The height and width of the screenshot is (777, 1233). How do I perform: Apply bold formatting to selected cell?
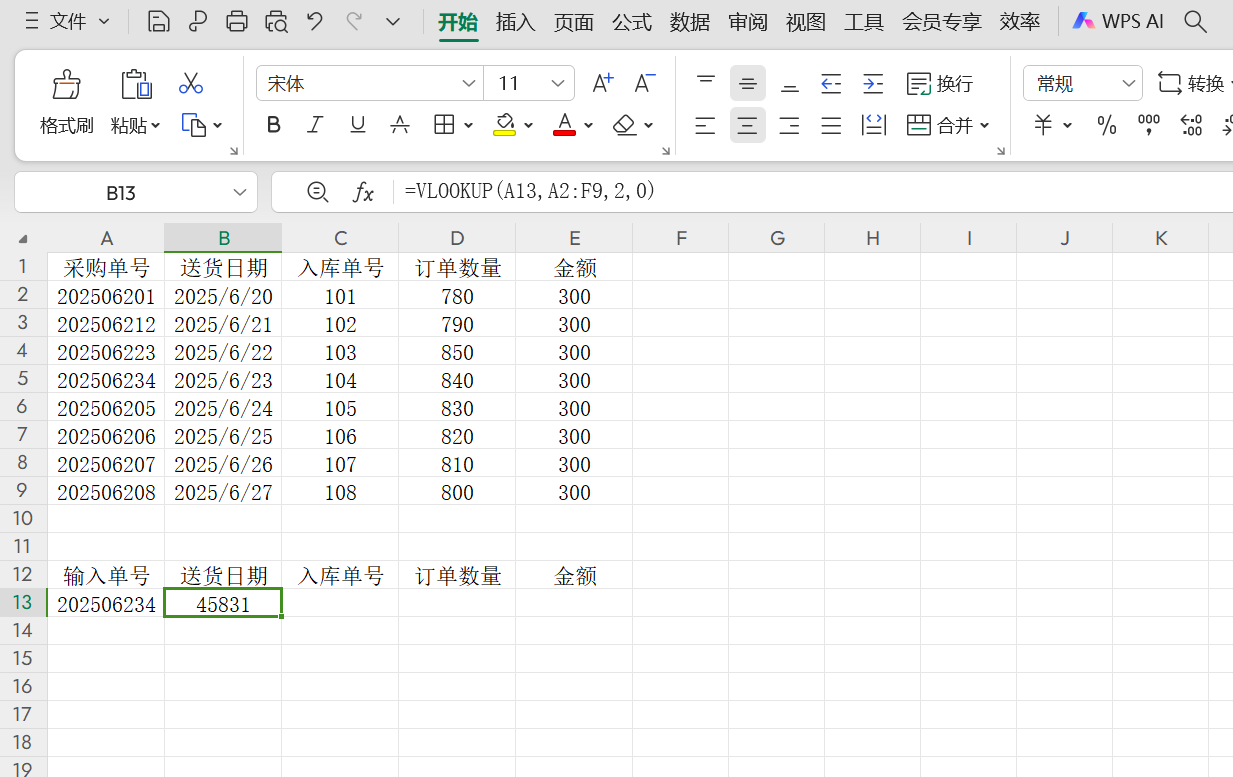coord(273,124)
